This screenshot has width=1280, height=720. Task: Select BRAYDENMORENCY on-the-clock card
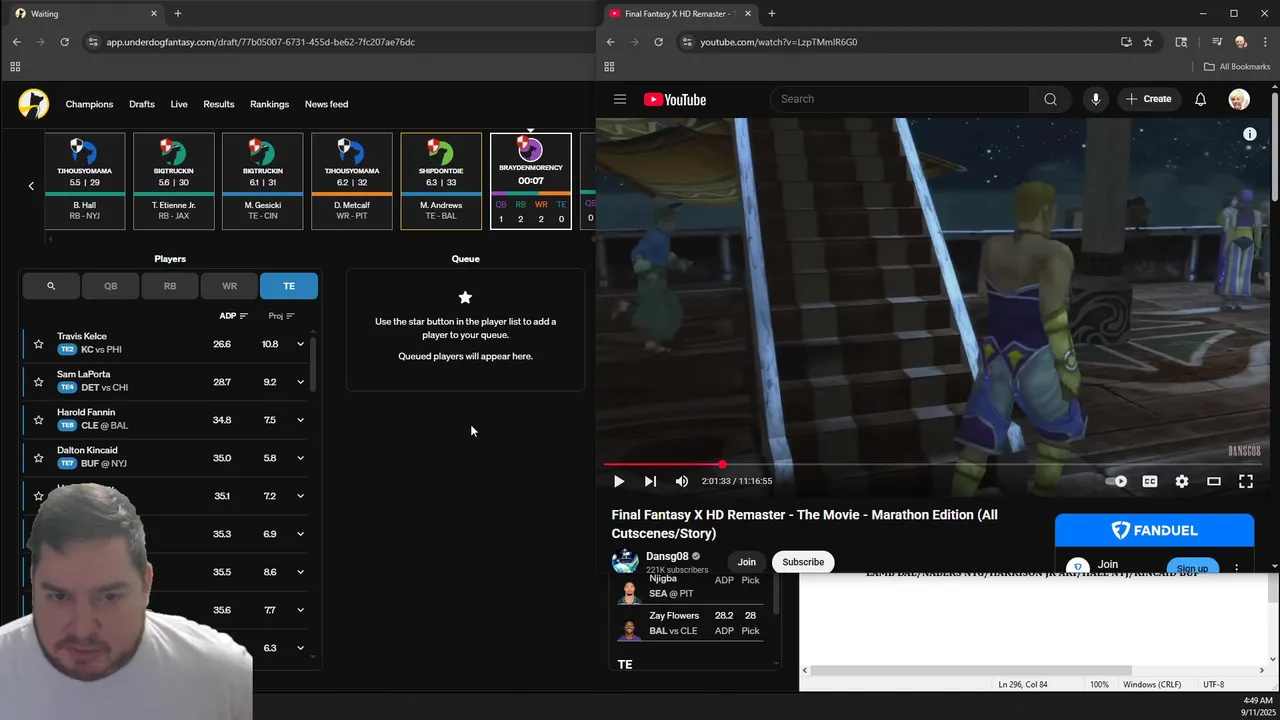(530, 181)
